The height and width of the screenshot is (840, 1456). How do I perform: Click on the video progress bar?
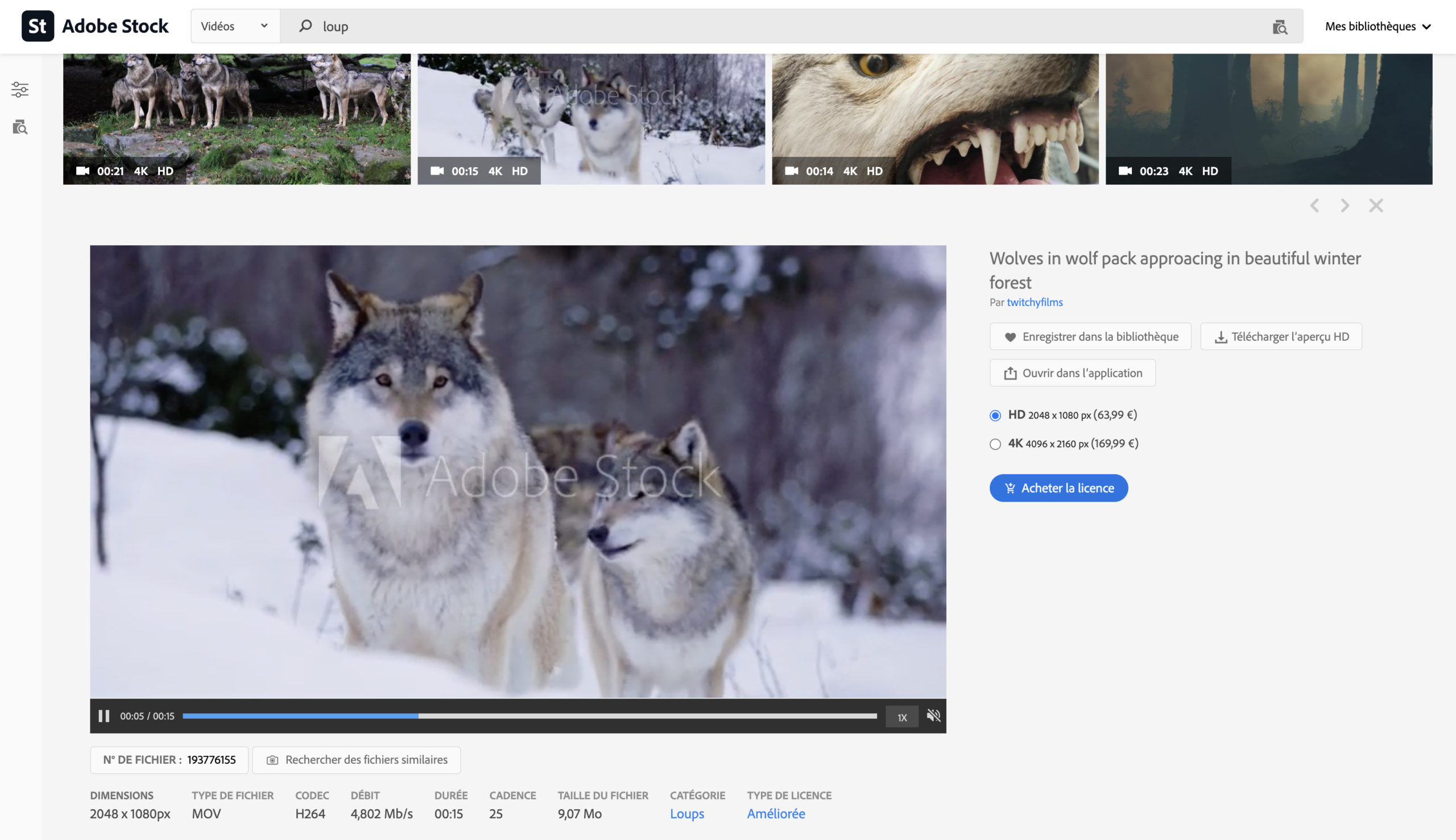coord(530,716)
